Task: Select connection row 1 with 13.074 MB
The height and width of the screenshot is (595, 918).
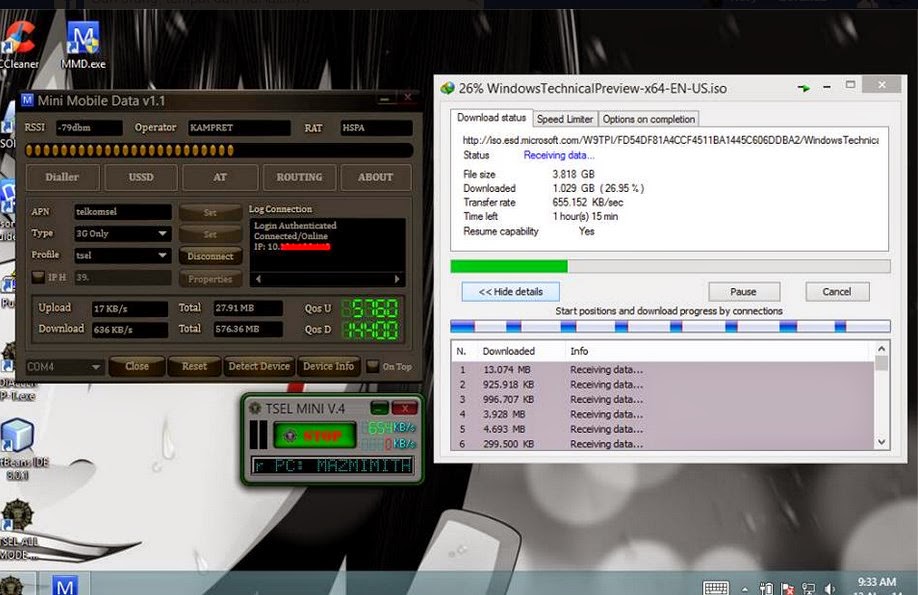Action: (x=663, y=370)
